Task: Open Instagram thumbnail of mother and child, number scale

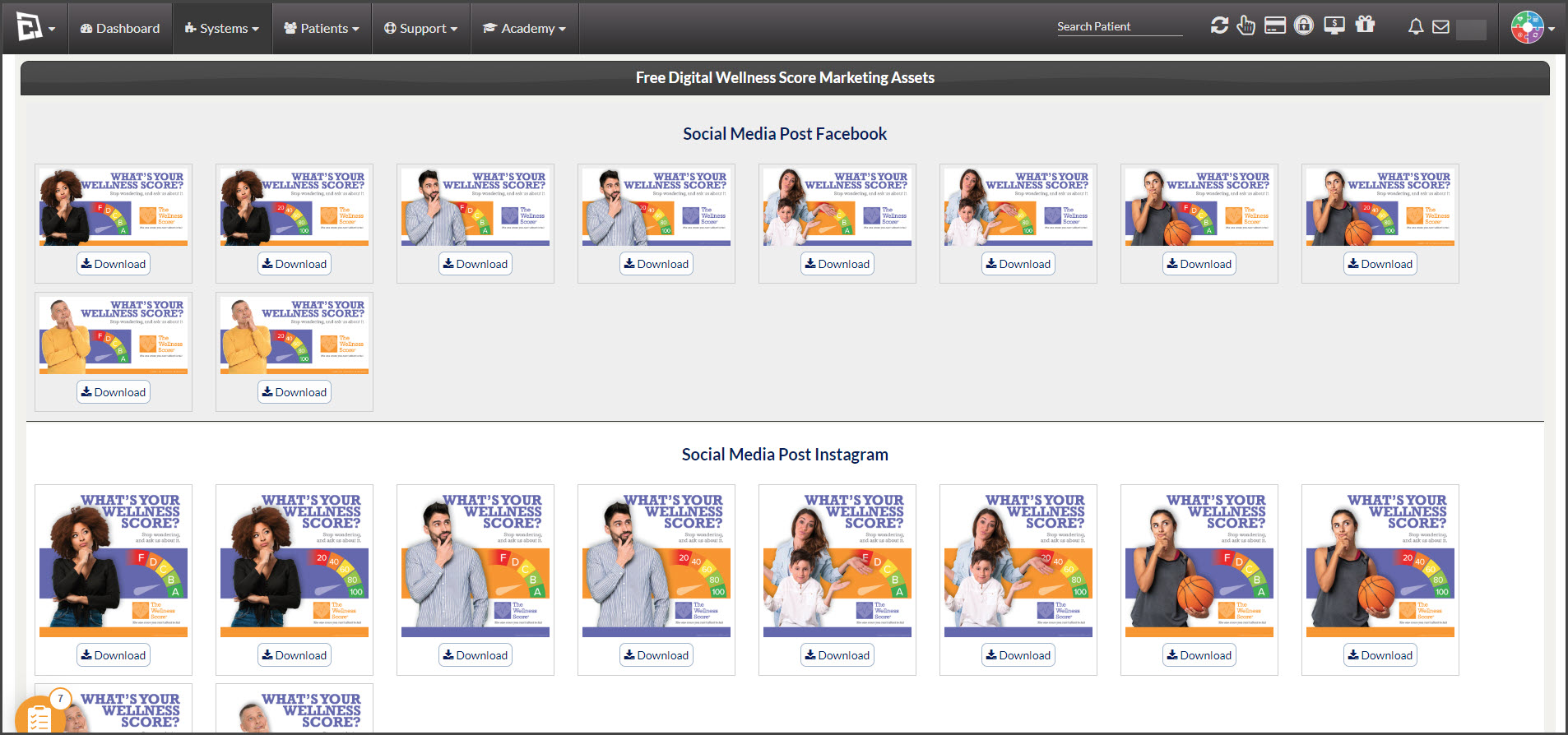Action: click(1018, 563)
